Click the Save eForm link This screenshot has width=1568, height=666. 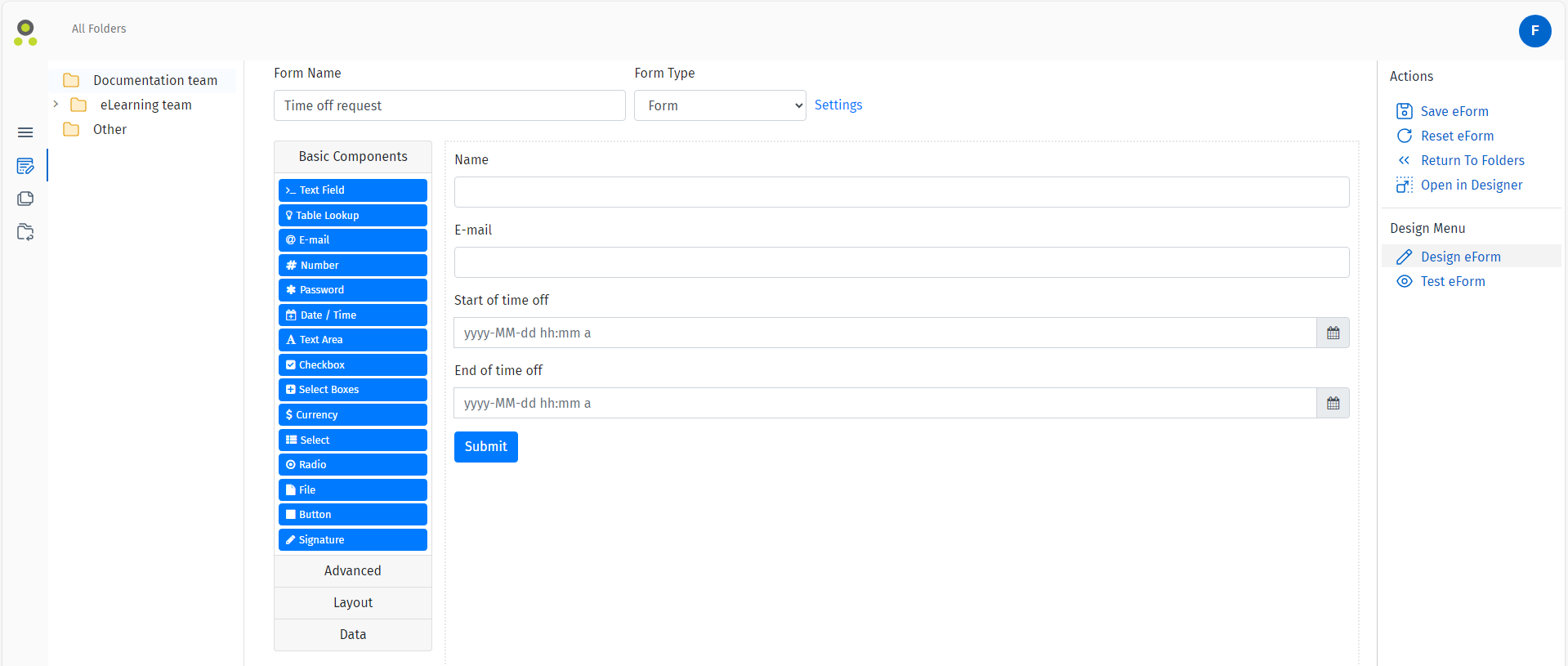point(1454,111)
